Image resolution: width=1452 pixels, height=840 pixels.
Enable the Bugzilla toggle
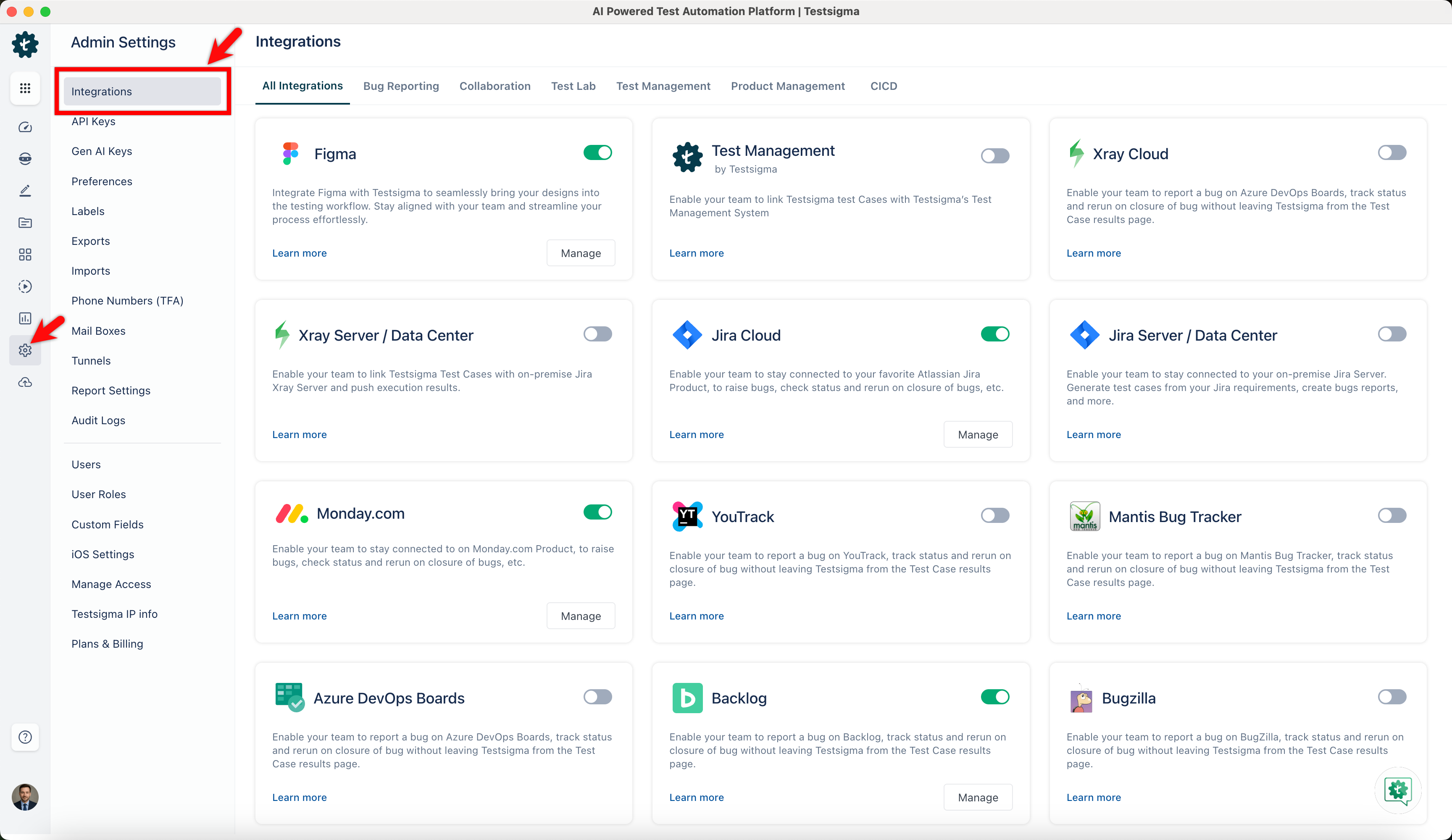click(1391, 697)
